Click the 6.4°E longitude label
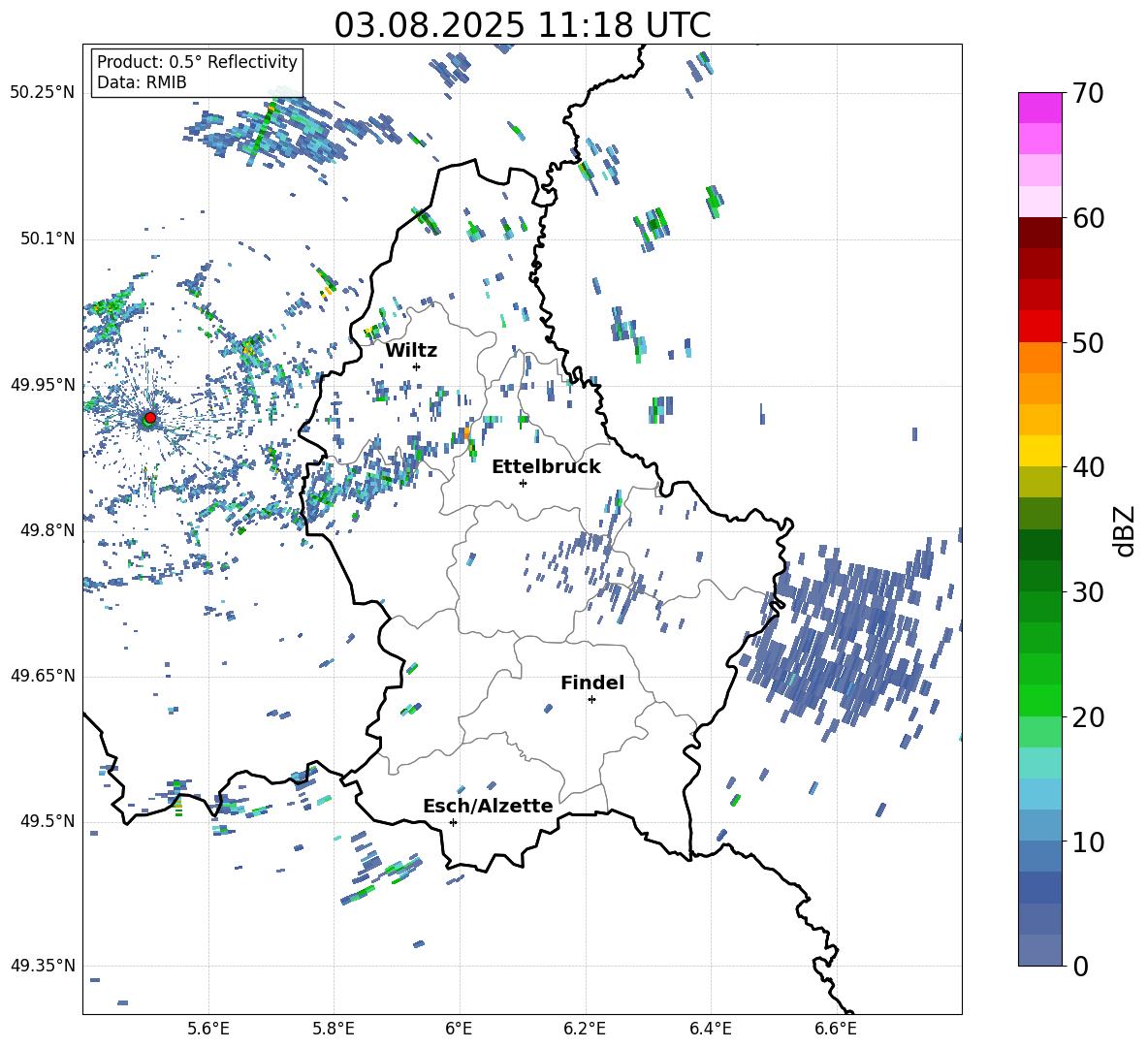This screenshot has height=1048, width=1148. [x=710, y=1029]
